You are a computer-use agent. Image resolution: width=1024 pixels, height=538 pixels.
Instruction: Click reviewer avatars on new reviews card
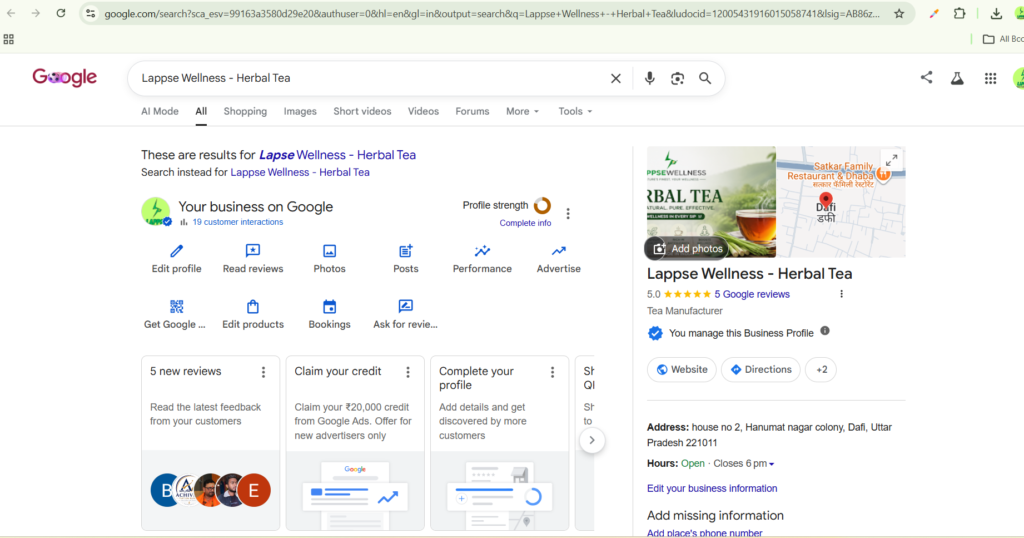pos(210,490)
